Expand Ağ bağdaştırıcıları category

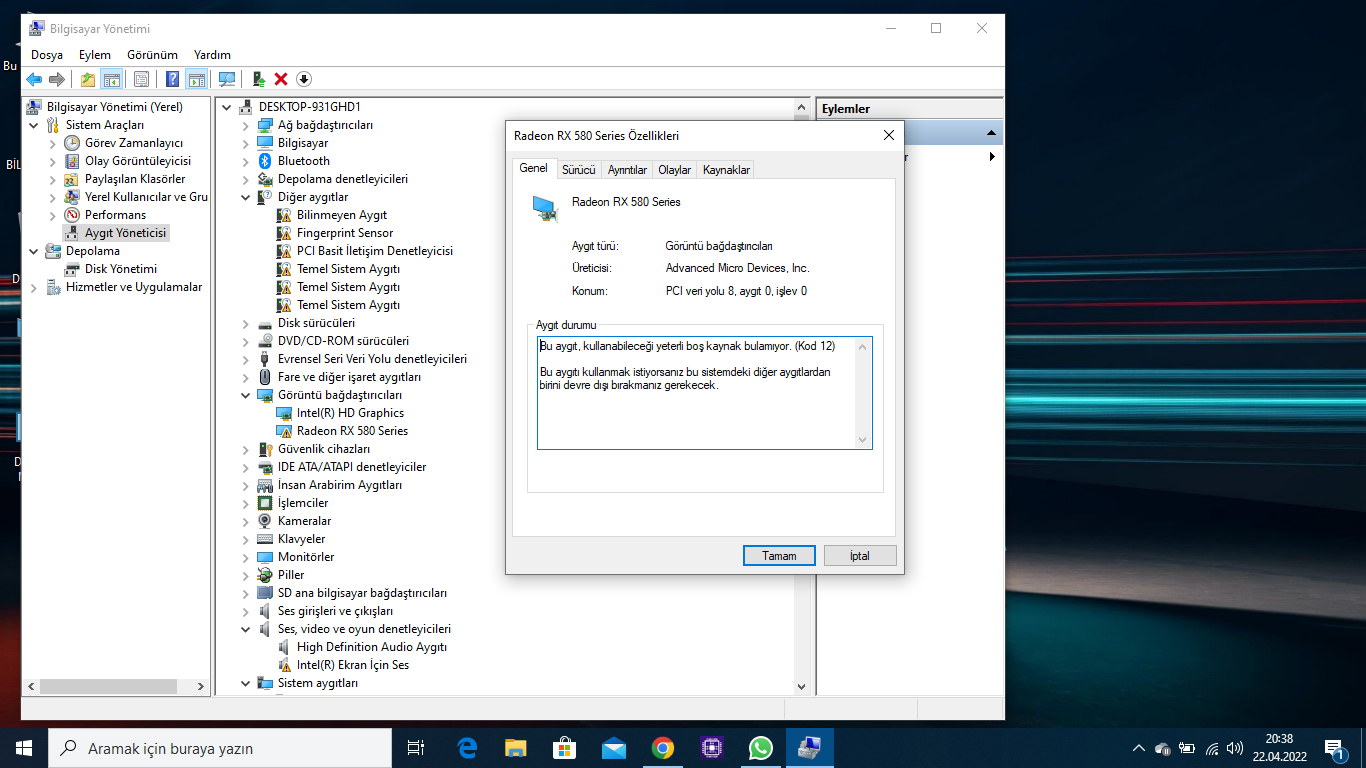click(x=246, y=125)
